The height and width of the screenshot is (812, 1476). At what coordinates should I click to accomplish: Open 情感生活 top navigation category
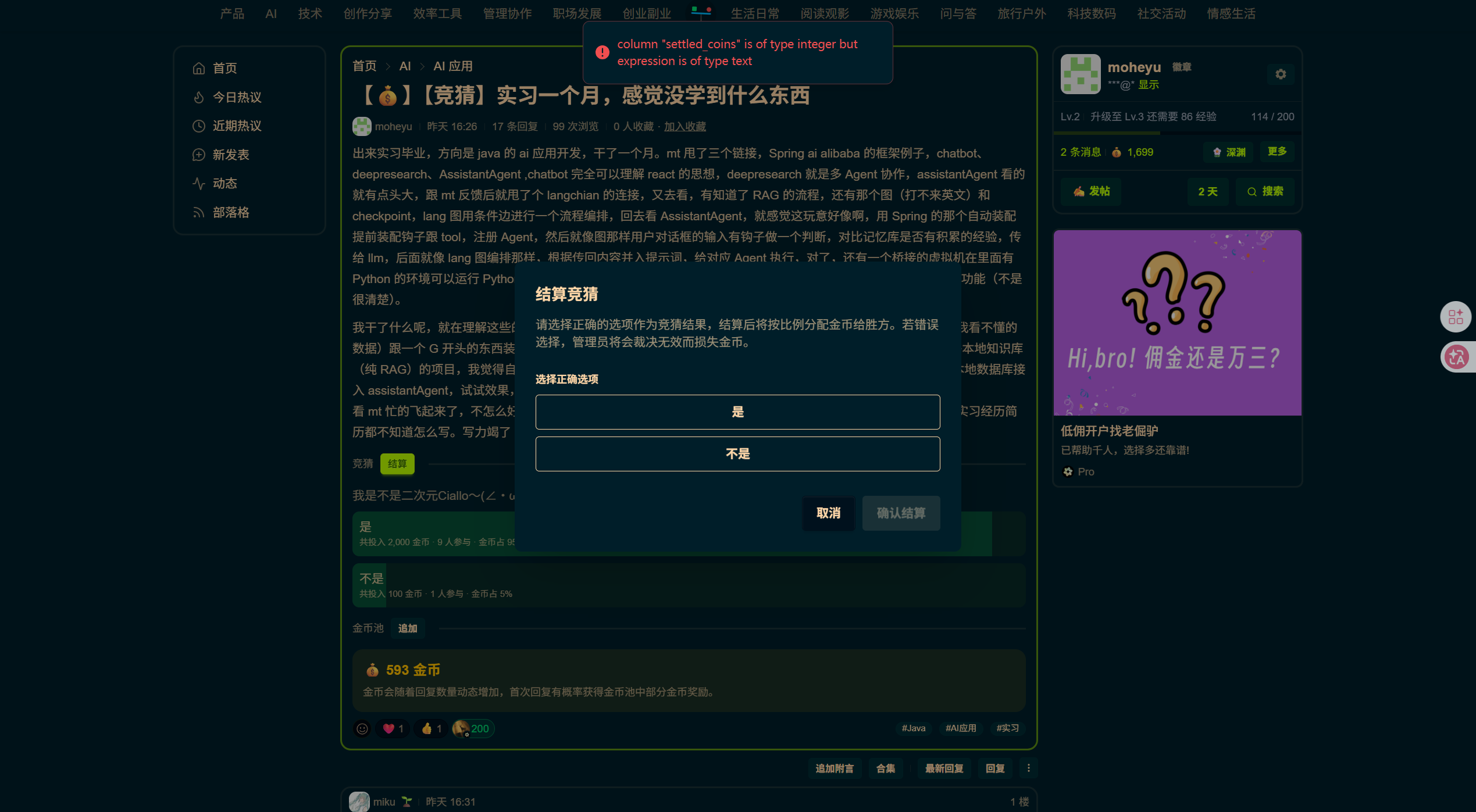pyautogui.click(x=1231, y=13)
